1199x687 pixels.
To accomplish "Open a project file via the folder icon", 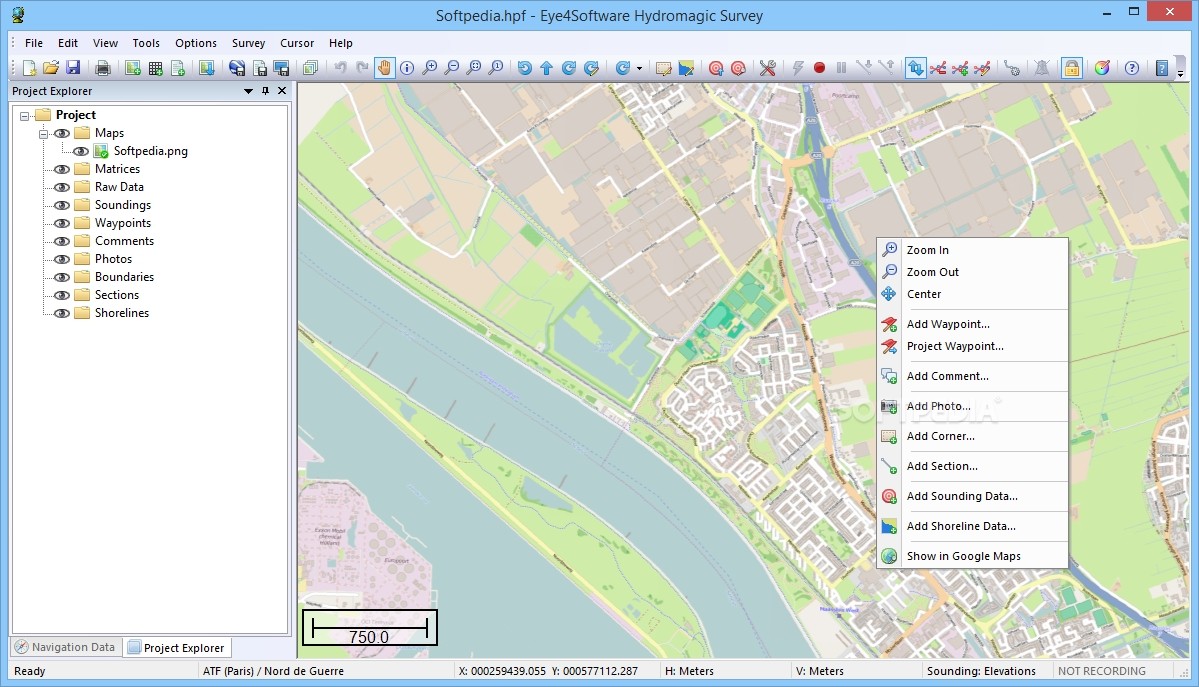I will [x=51, y=68].
